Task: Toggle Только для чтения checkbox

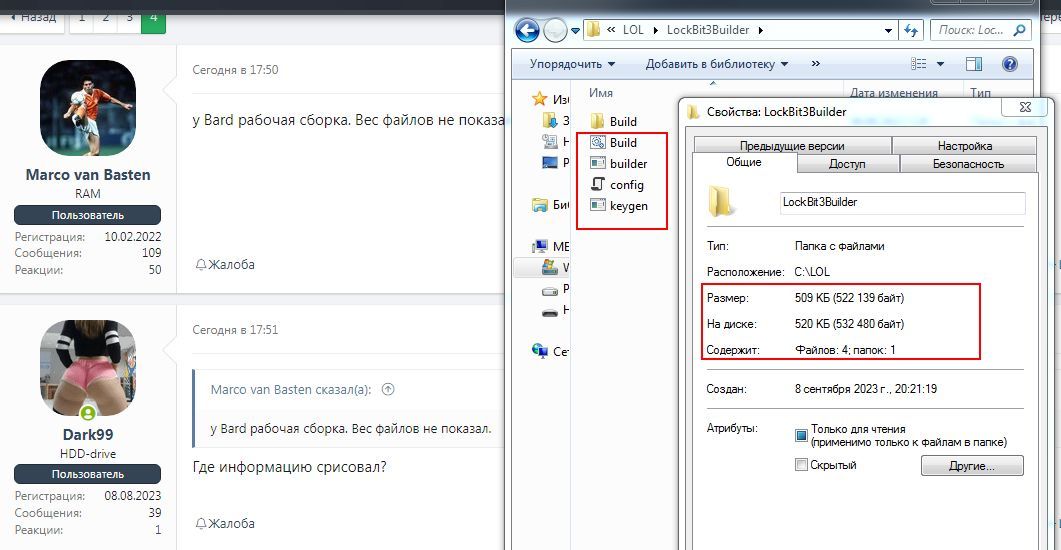Action: [x=801, y=436]
